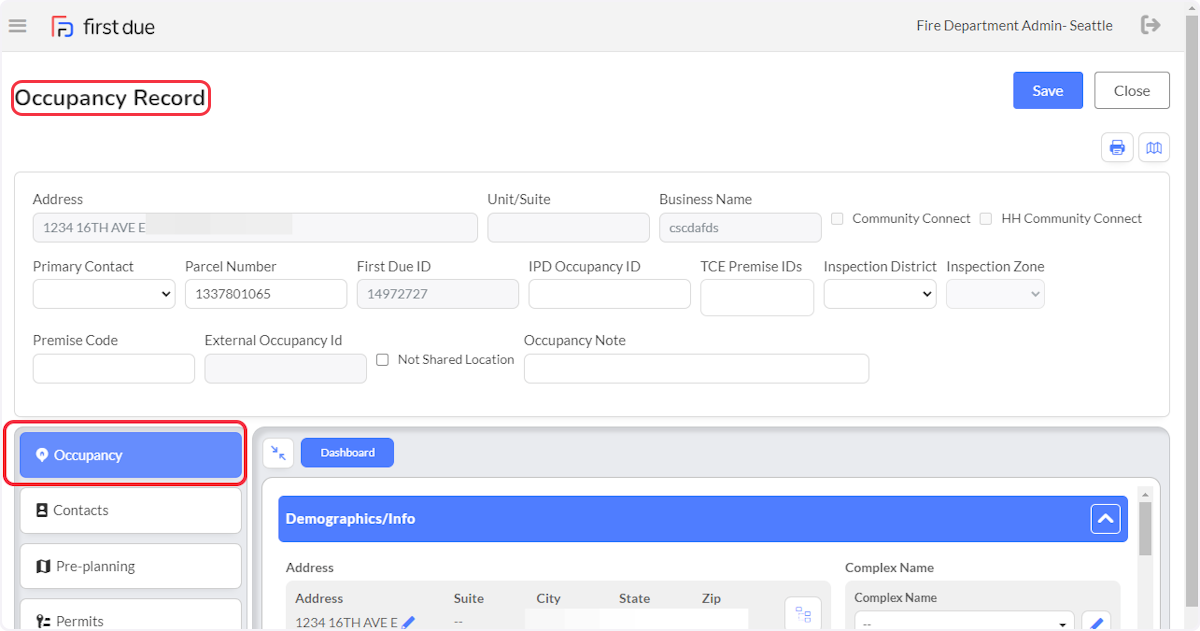Click the inner panel scrollbar thumb
The width and height of the screenshot is (1200, 631).
pyautogui.click(x=1145, y=528)
